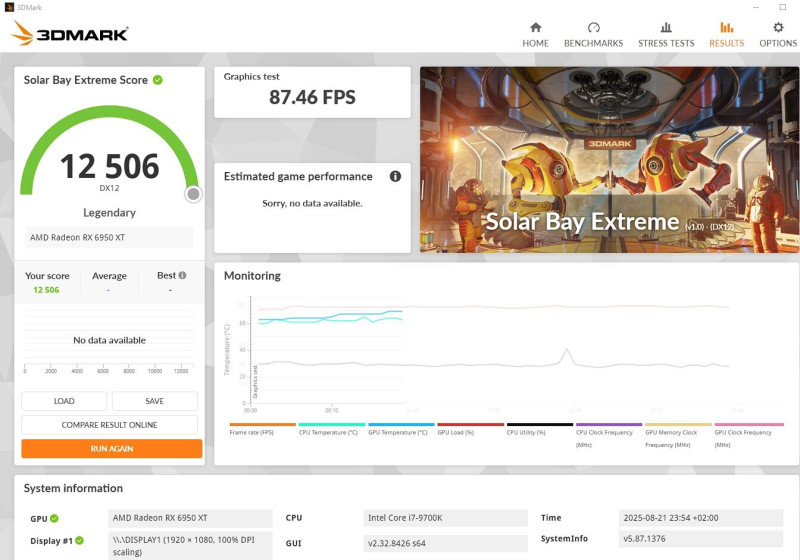Select the BENCHMARKS tab label
800x560 pixels.
point(593,43)
